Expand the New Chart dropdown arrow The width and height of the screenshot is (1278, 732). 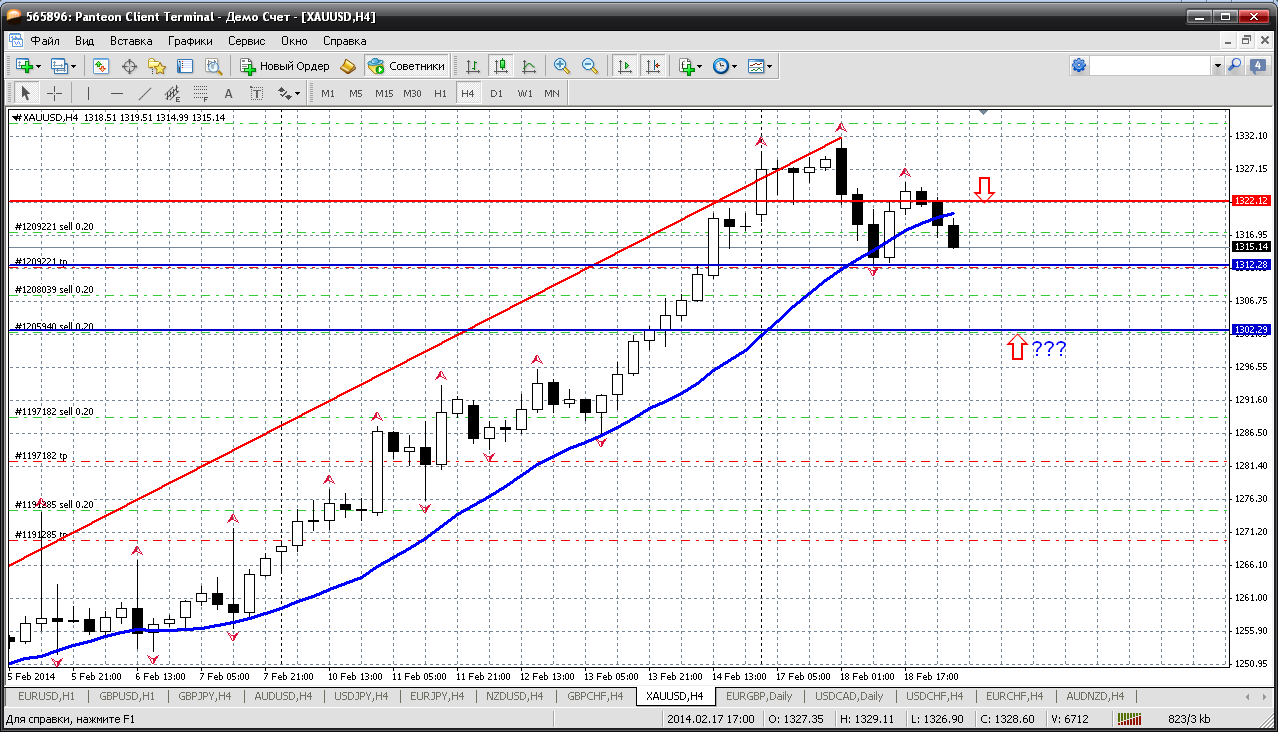38,66
